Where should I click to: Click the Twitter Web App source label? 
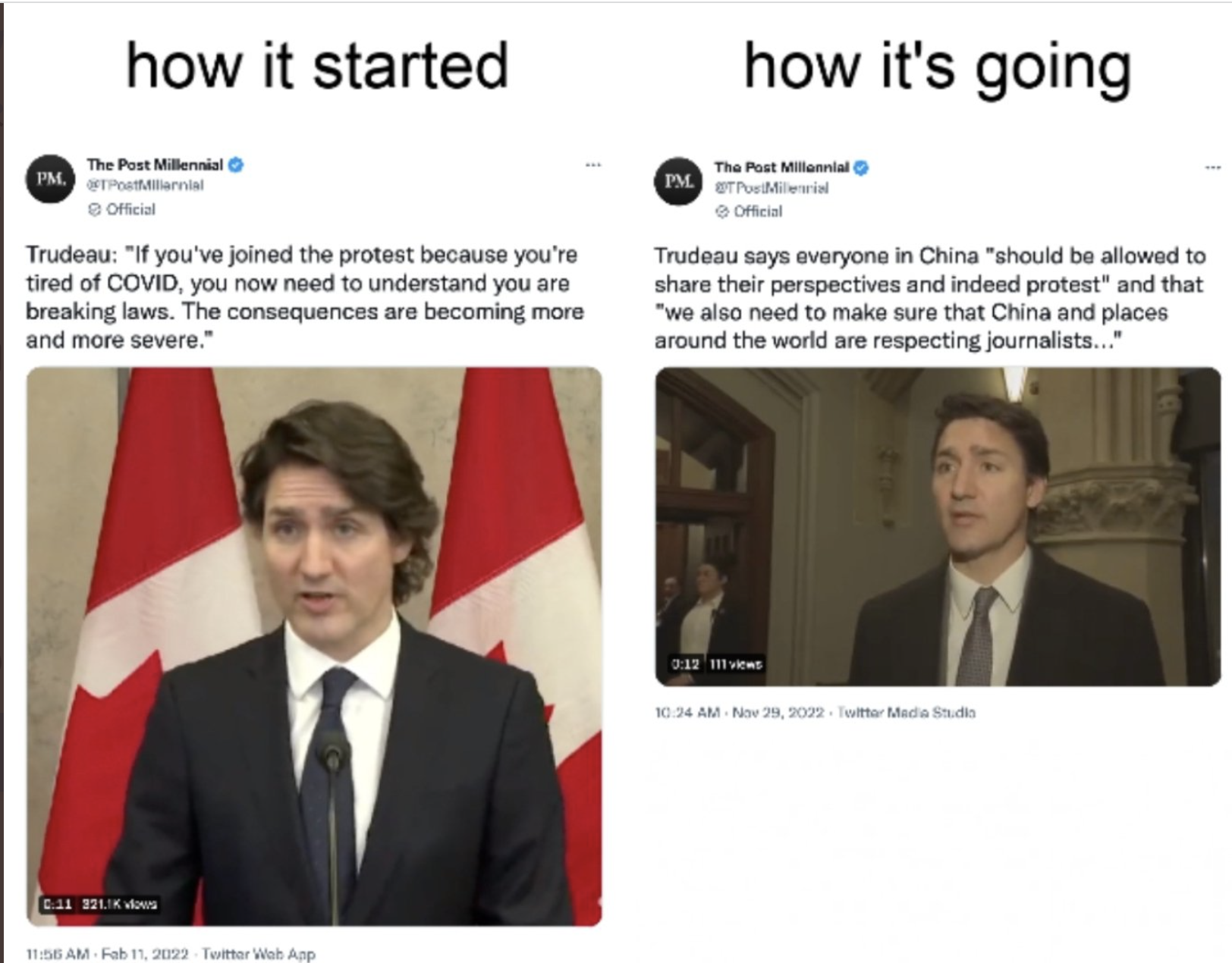click(259, 954)
